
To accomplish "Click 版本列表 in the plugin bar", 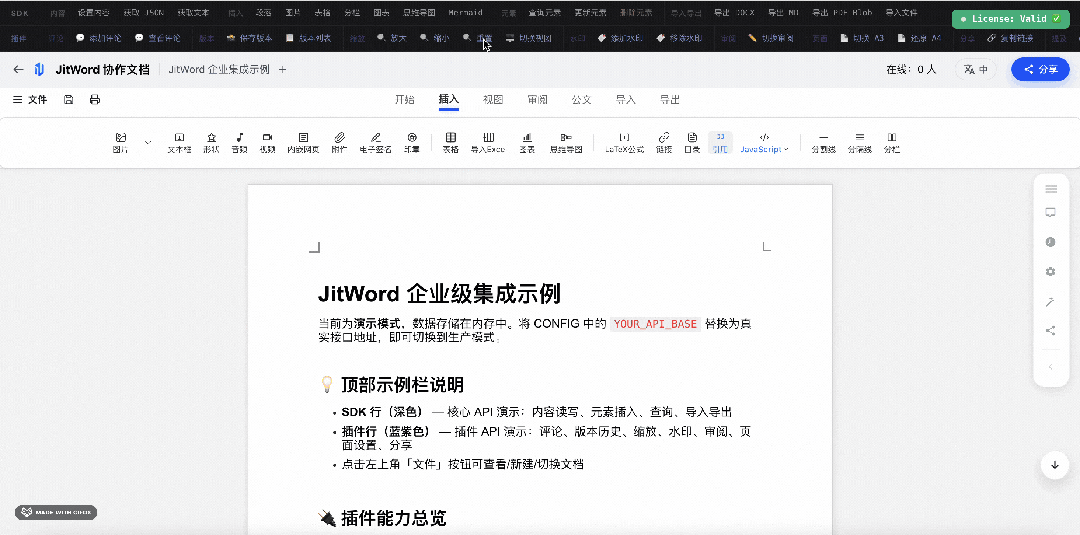I will (309, 39).
